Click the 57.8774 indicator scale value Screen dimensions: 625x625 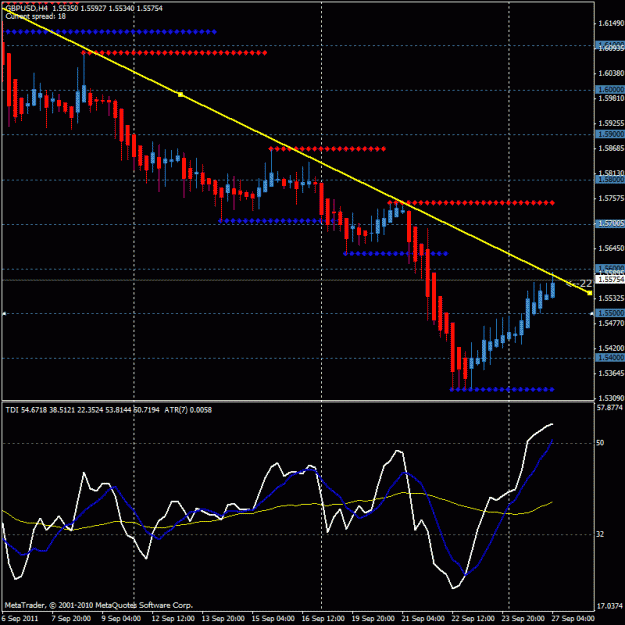610,408
